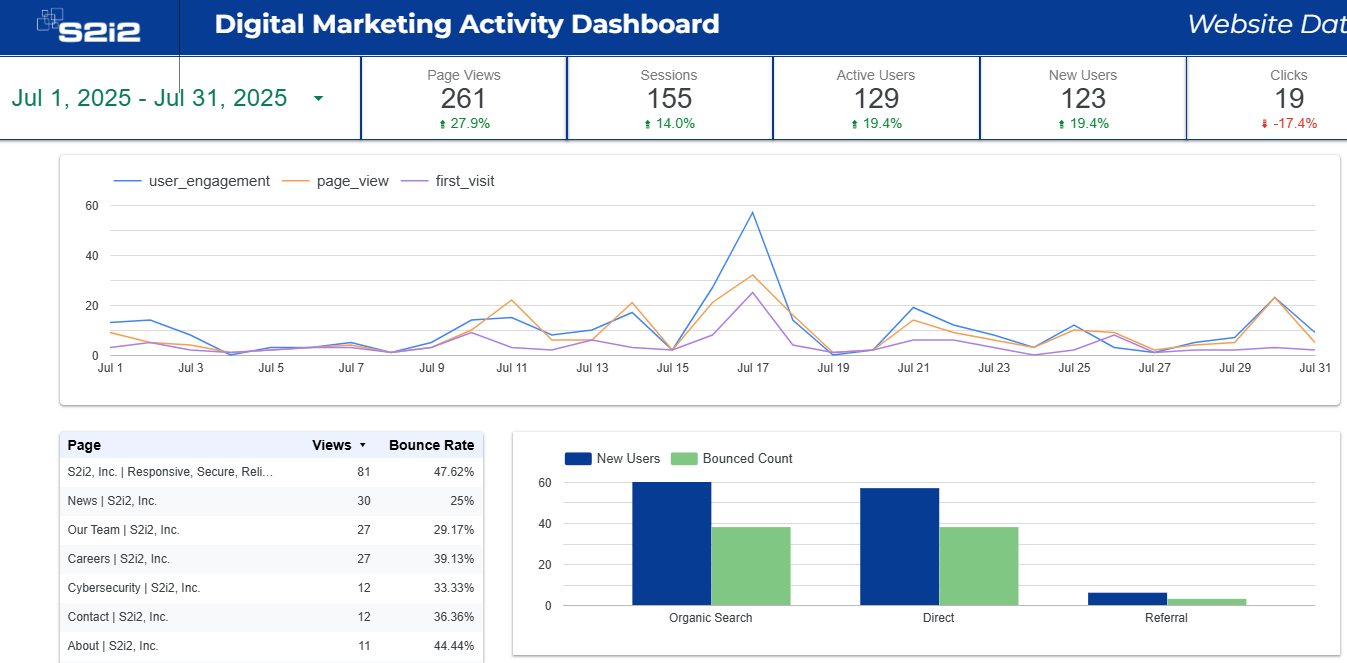Click the Direct axis label
The height and width of the screenshot is (663, 1347).
click(x=939, y=618)
